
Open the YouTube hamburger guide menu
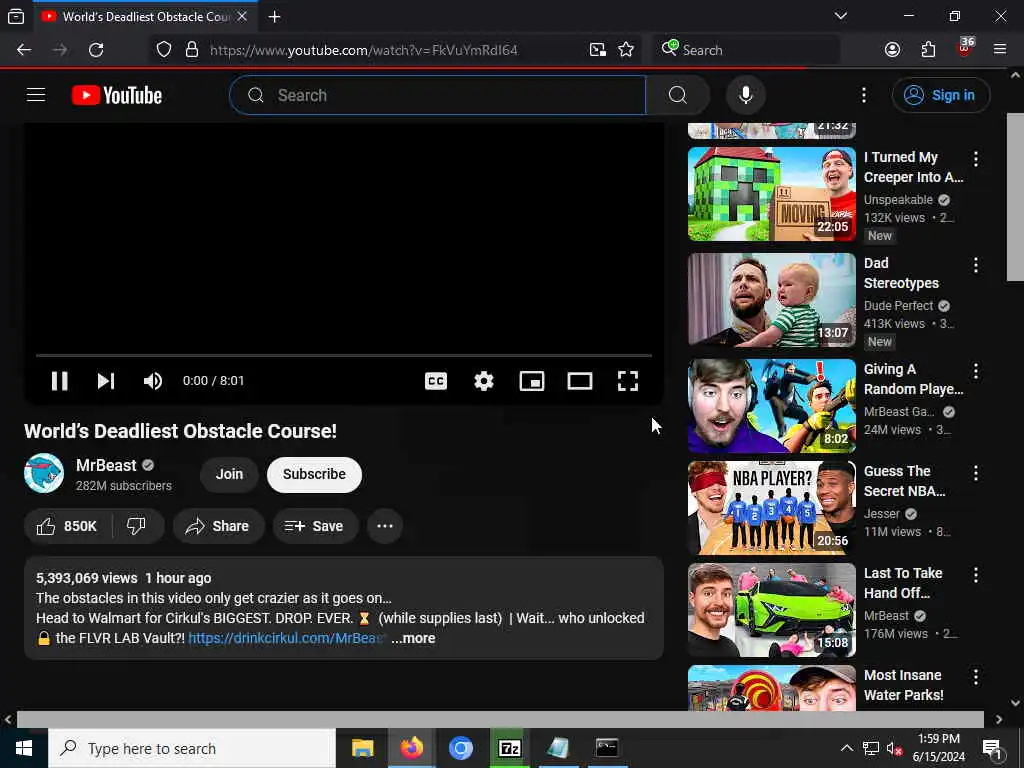coord(36,95)
